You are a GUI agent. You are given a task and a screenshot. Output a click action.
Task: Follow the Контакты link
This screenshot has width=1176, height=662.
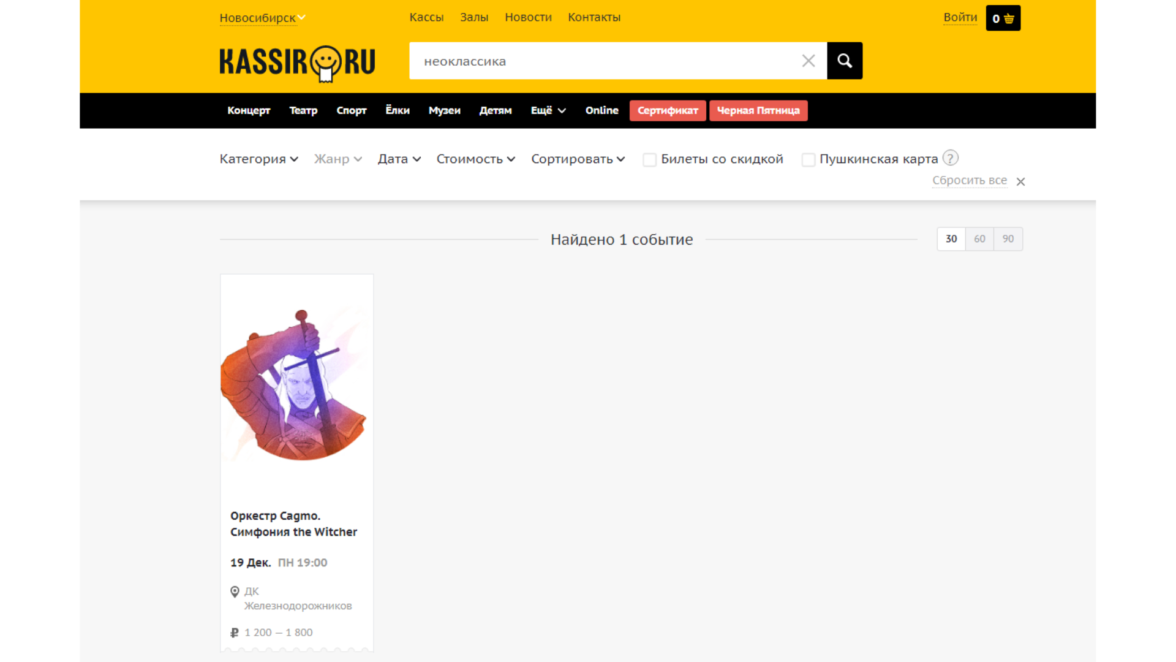click(594, 17)
